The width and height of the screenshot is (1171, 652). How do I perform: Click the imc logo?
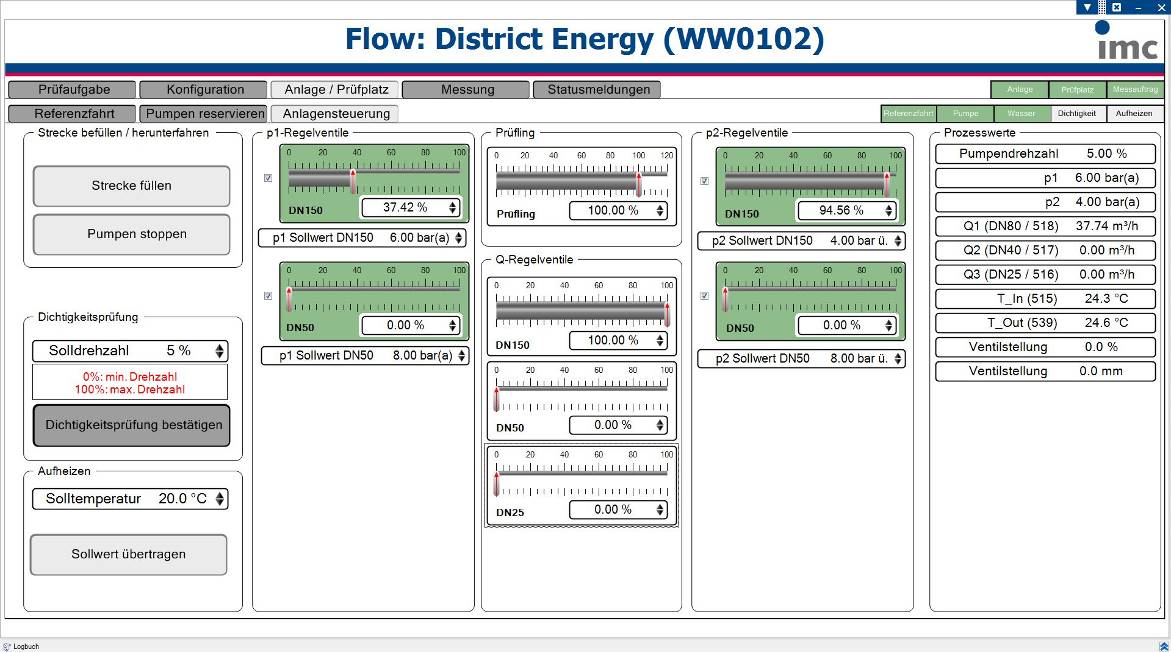(1126, 40)
